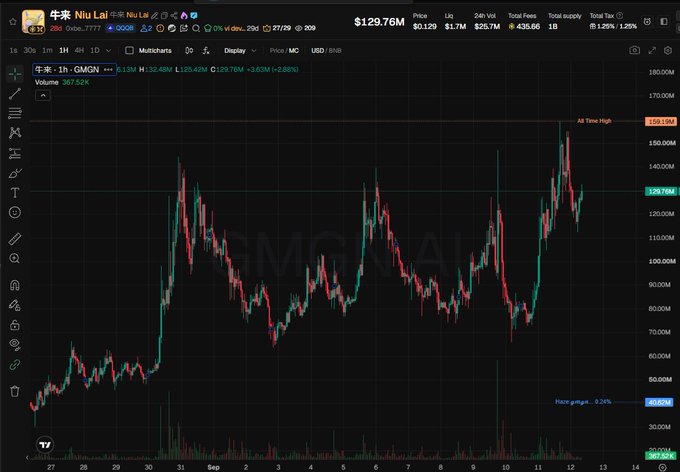Click the All Time High 159.19M label
680x472 pixels.
[x=660, y=121]
